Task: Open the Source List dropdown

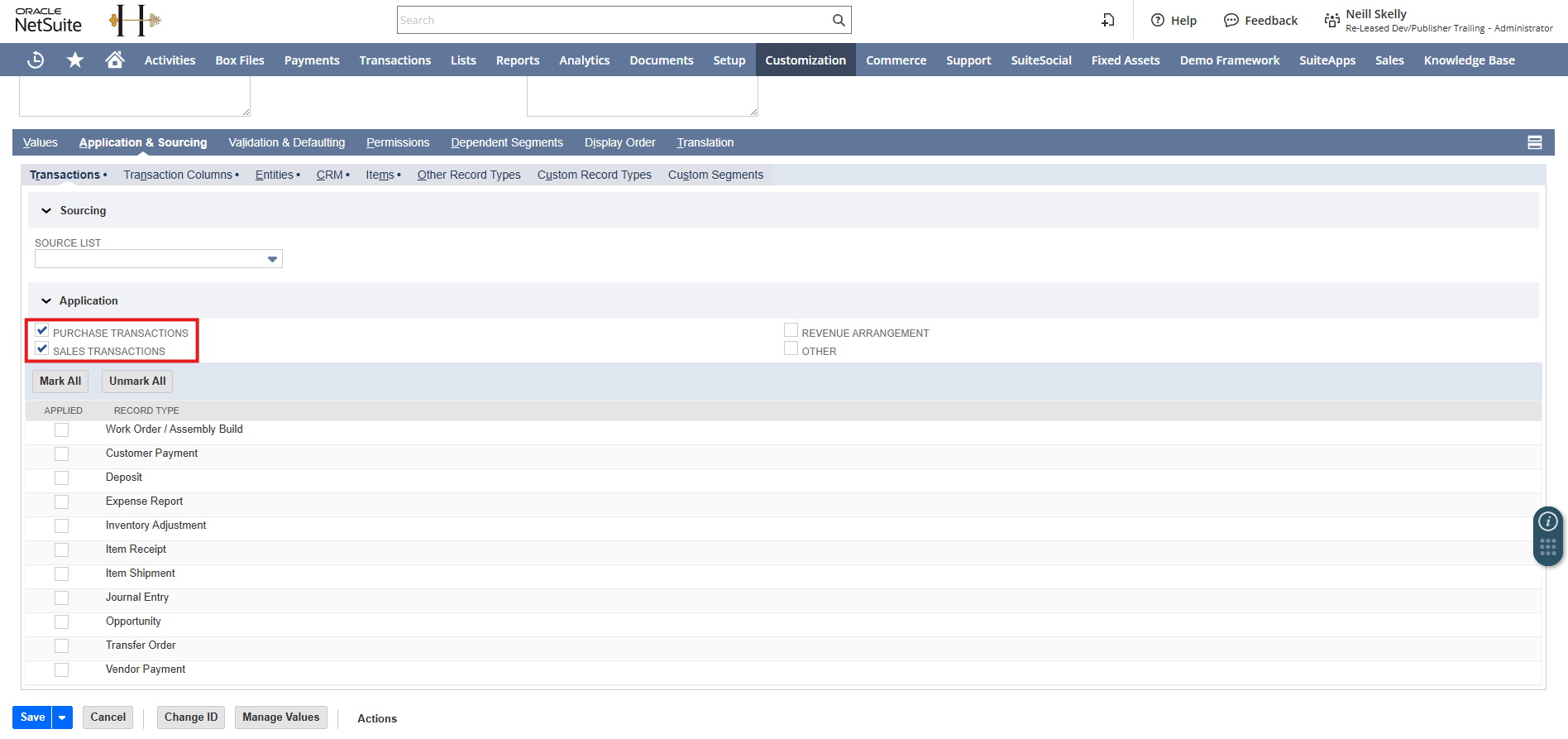Action: tap(272, 259)
